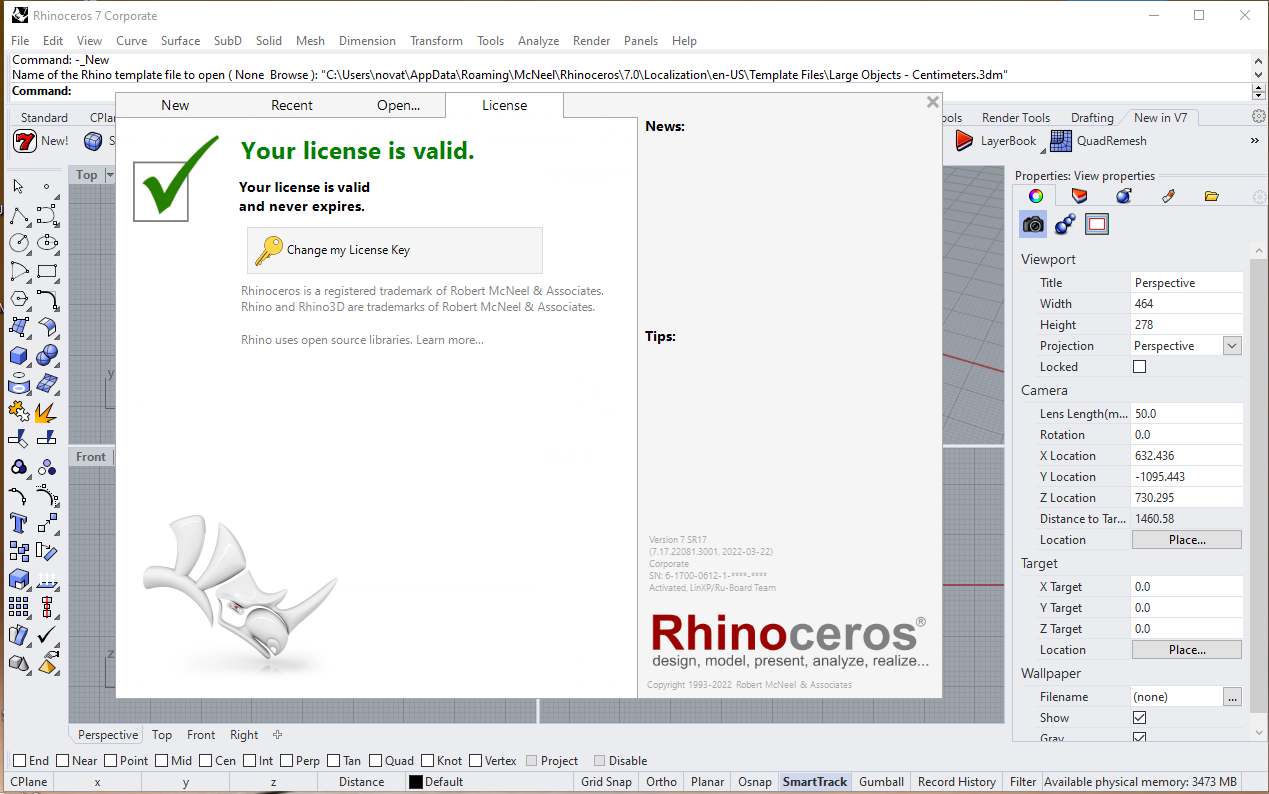Enable the Int osnap checkbox
Image resolution: width=1269 pixels, height=794 pixels.
coord(249,761)
